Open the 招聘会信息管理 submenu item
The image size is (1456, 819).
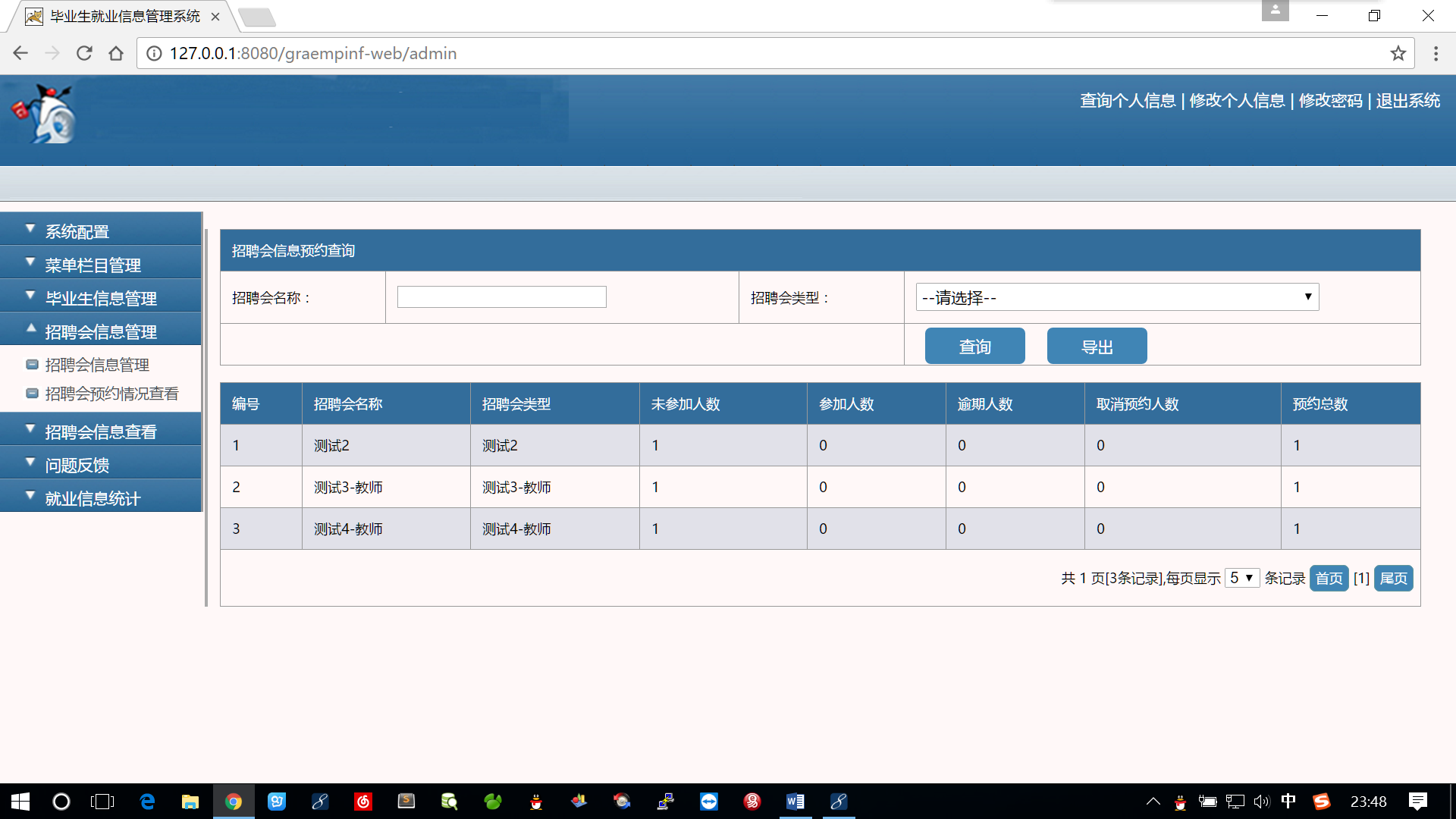pos(97,365)
